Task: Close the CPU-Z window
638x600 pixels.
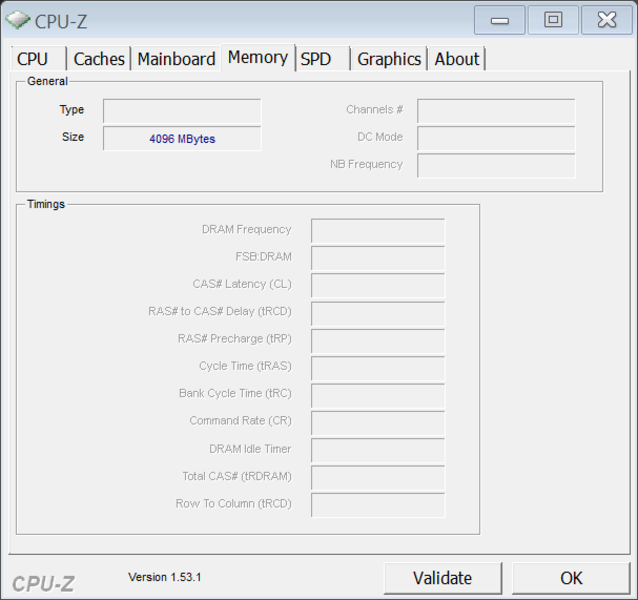Action: (607, 20)
